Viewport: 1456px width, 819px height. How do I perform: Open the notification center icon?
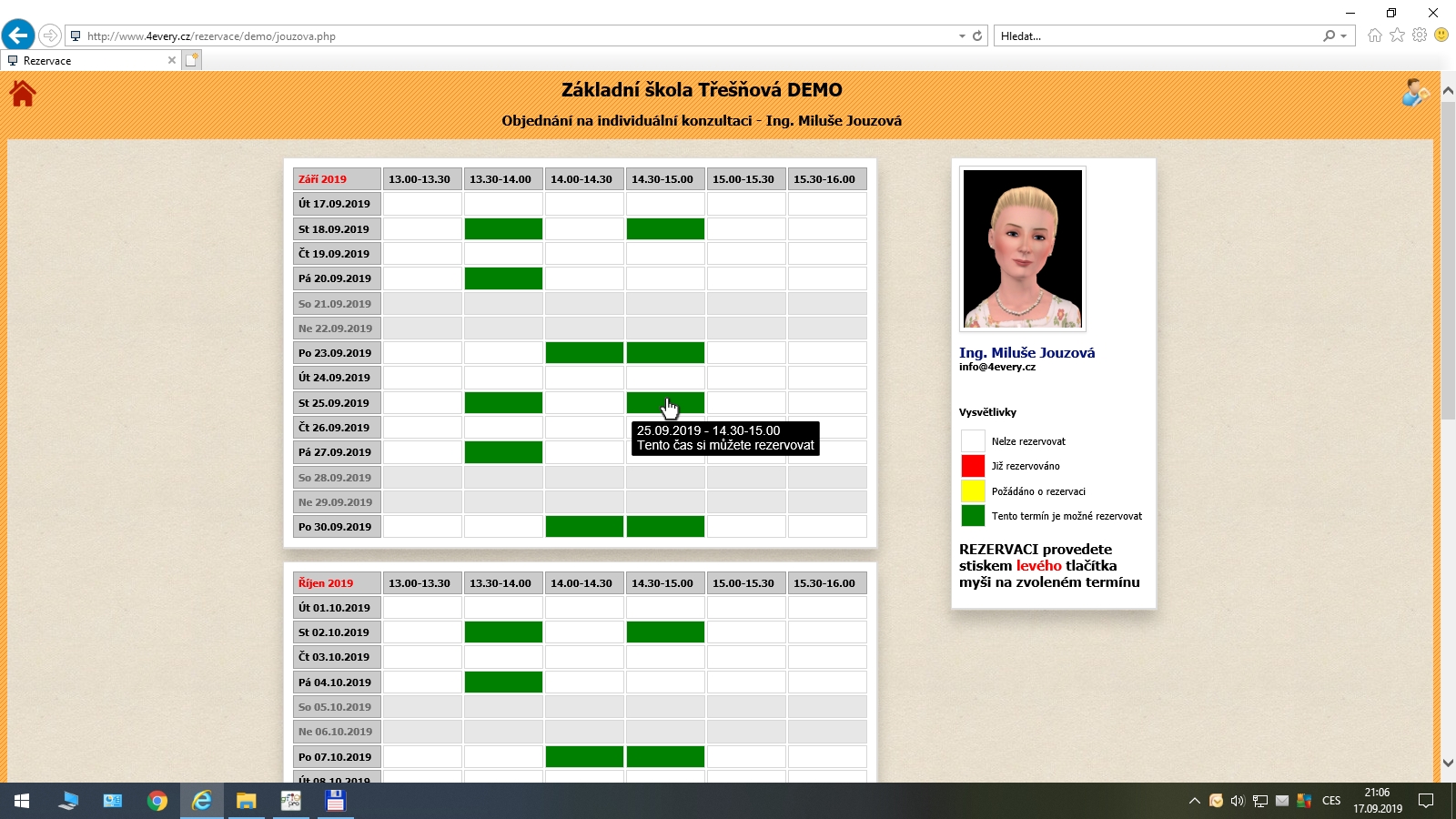tap(1426, 801)
